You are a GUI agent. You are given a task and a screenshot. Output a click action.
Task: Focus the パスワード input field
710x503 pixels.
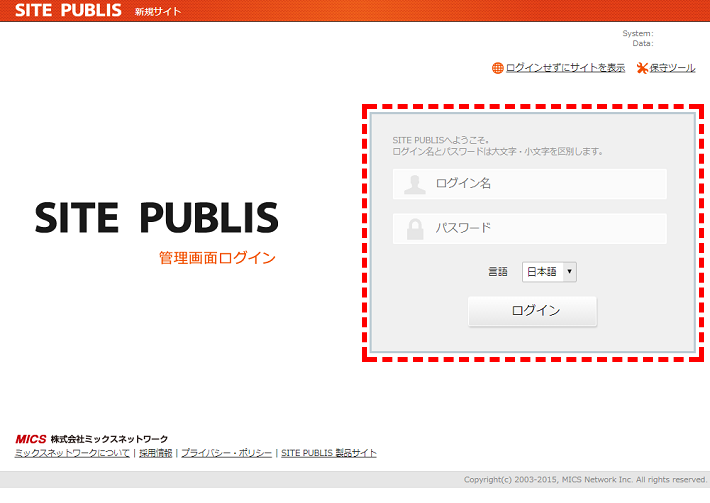(x=530, y=229)
